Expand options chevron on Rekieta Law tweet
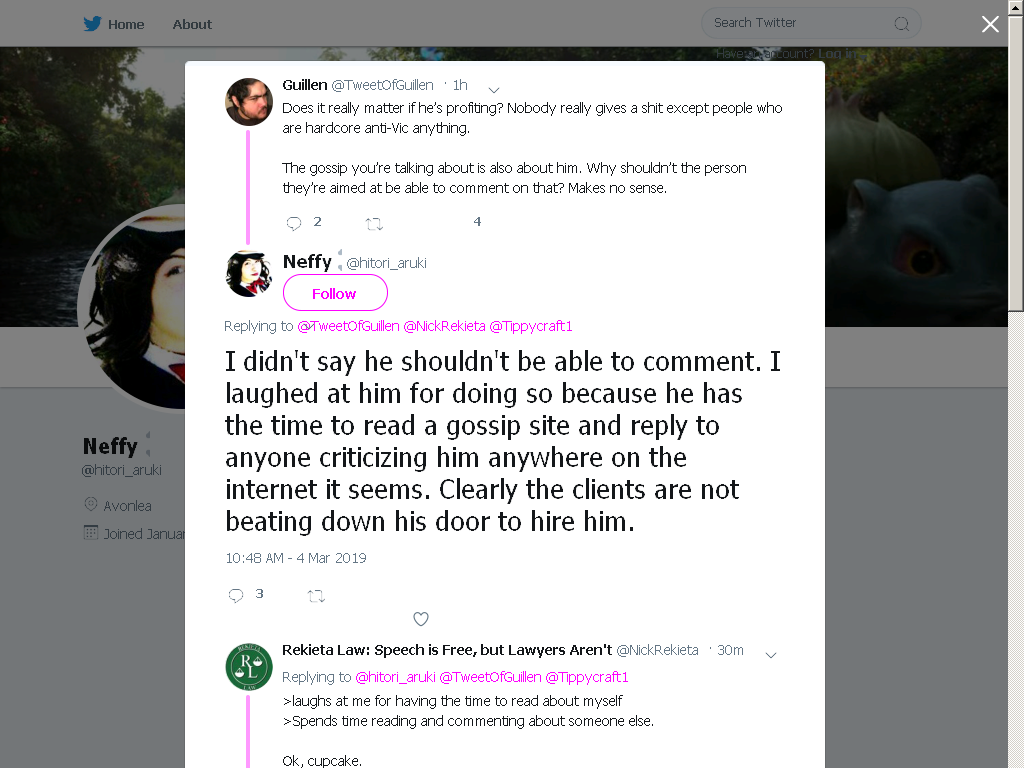The height and width of the screenshot is (768, 1024). pos(771,655)
